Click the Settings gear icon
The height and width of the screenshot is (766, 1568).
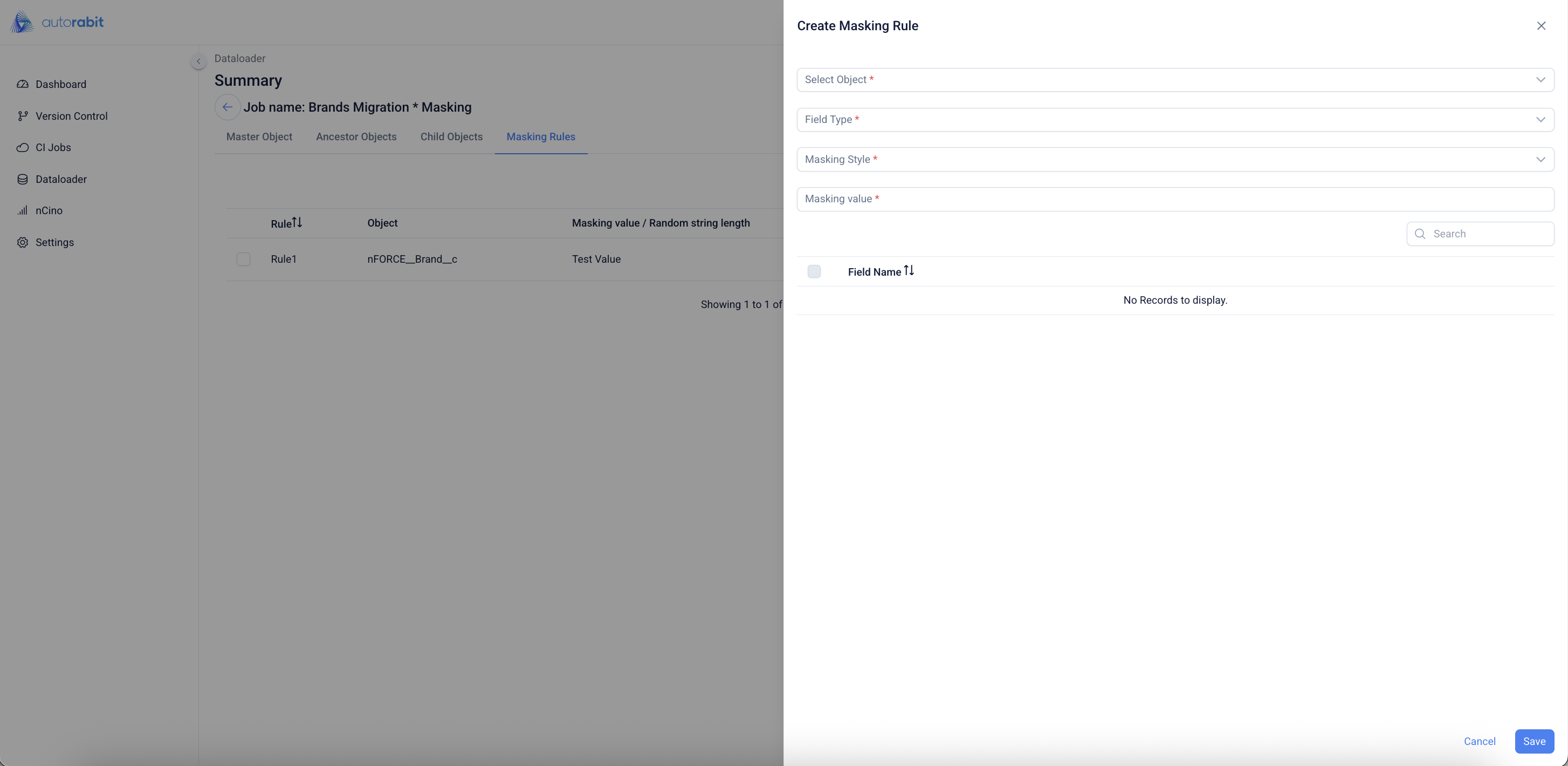tap(23, 242)
